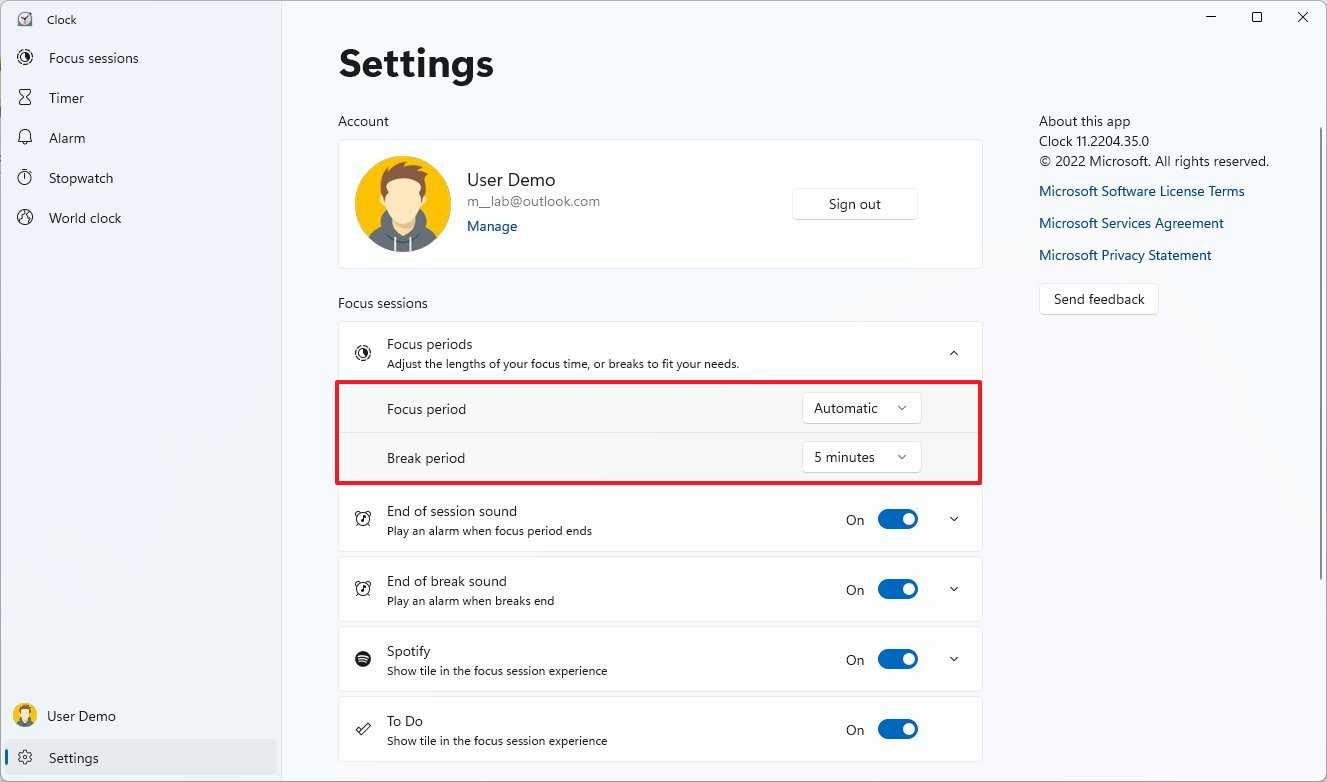Collapse the Focus periods section chevron
1327x782 pixels.
point(953,352)
